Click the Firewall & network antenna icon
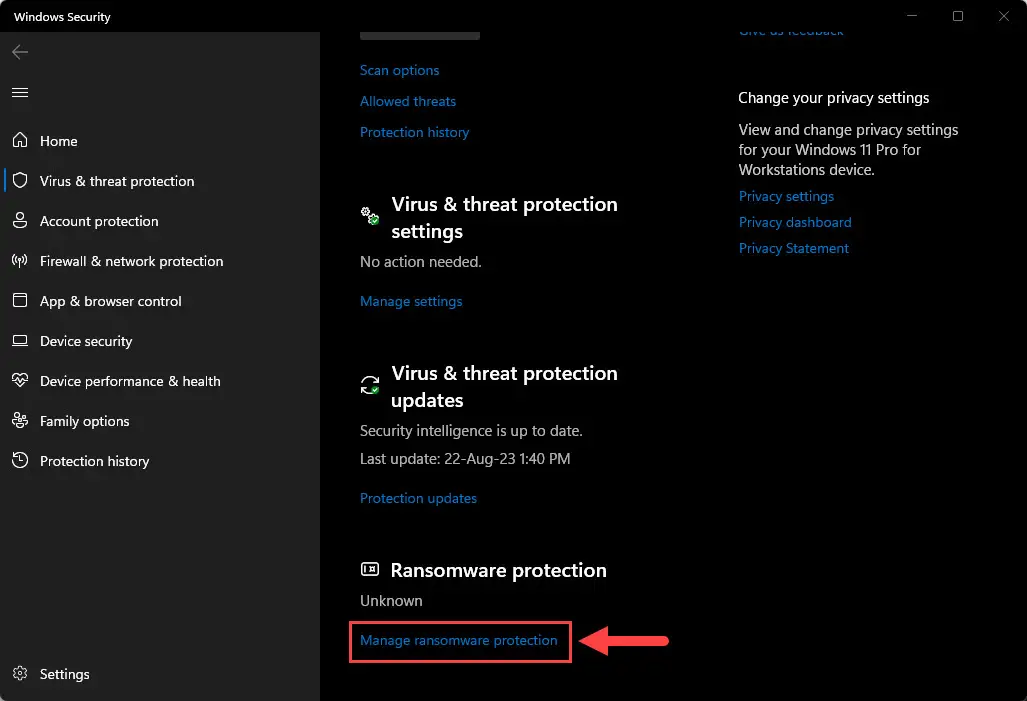 click(x=20, y=261)
